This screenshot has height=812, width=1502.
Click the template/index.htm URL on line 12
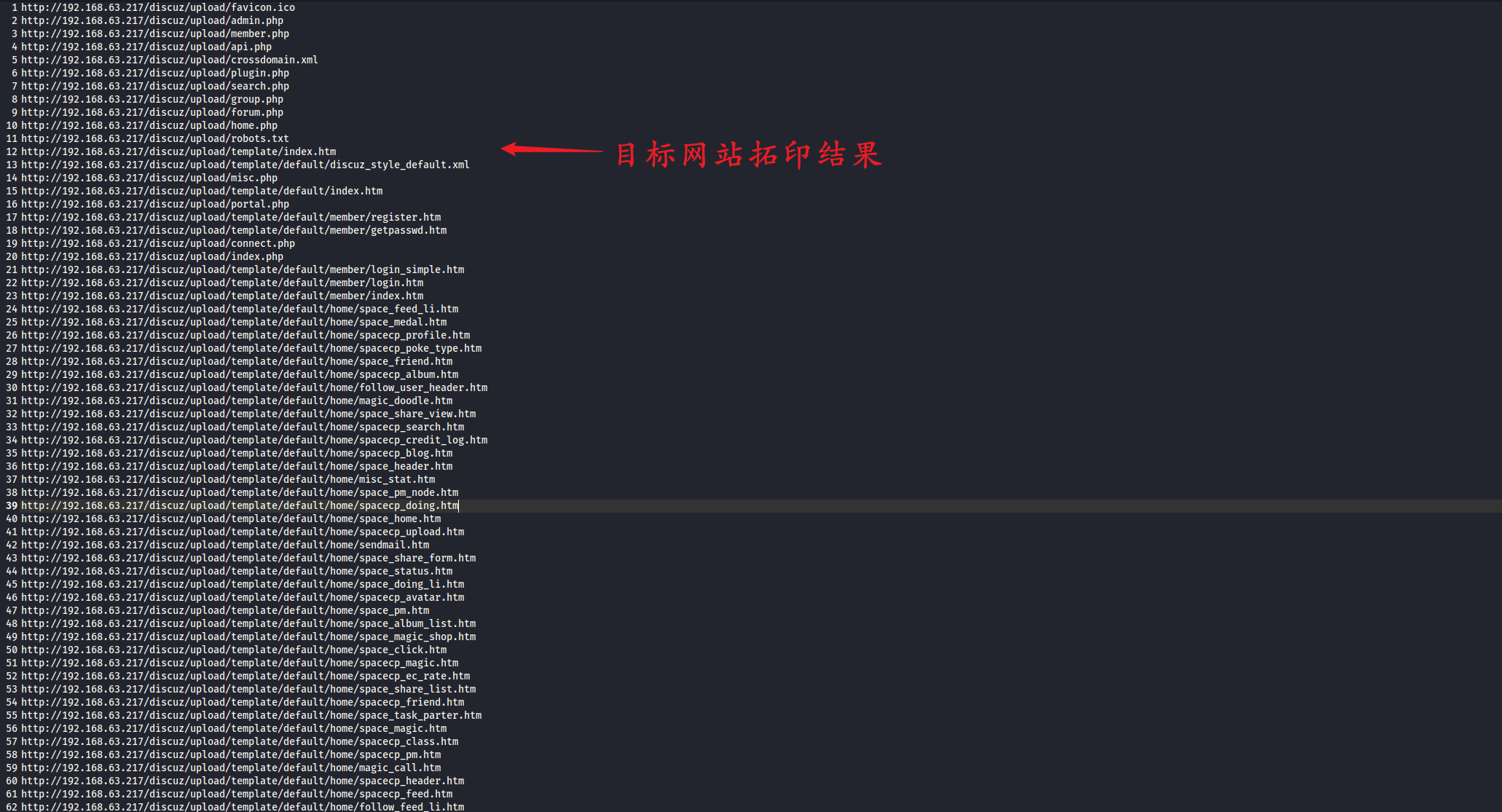[178, 151]
